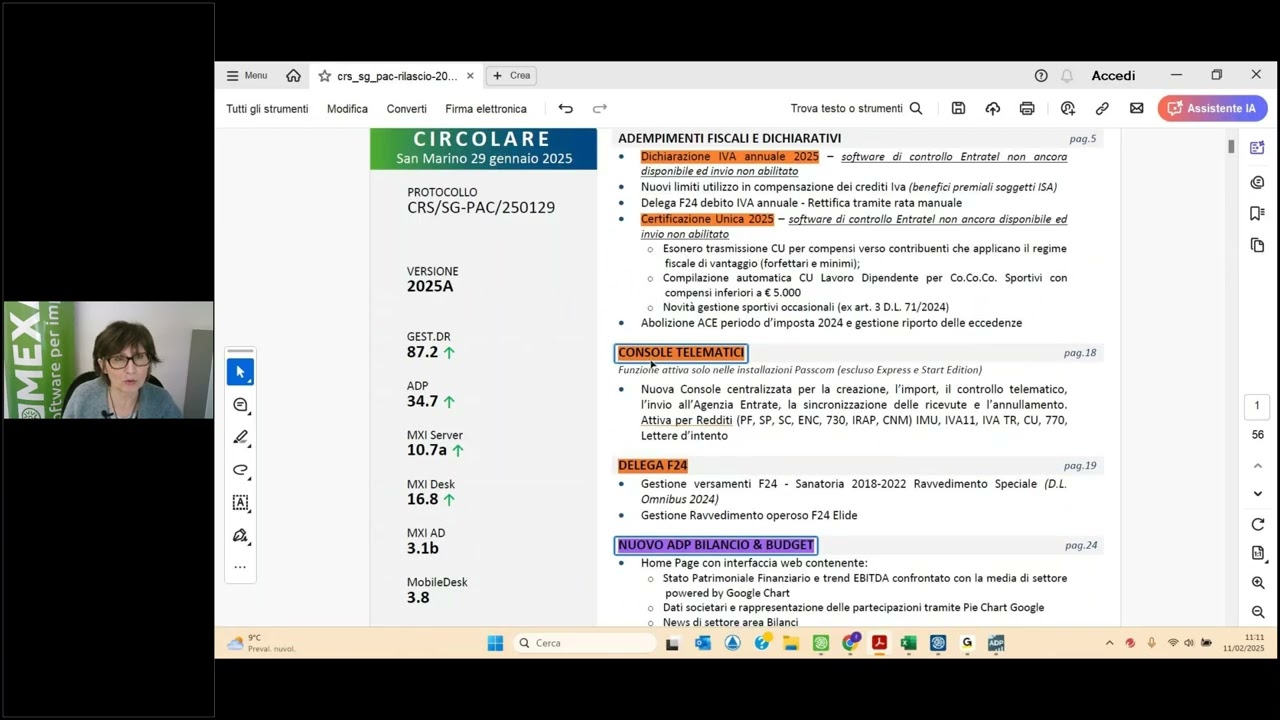
Task: Select the highlighter pen tool
Action: [240, 438]
